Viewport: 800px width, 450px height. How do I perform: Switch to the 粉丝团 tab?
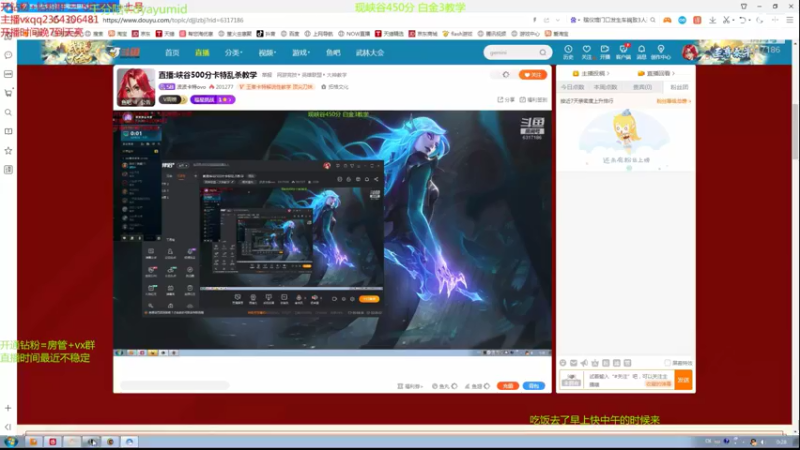[679, 87]
